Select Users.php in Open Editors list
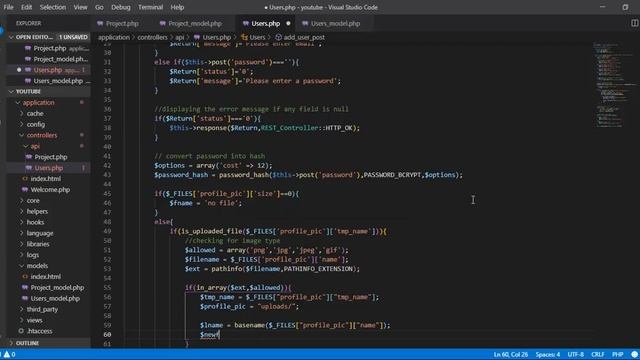640x360 pixels. [x=49, y=70]
